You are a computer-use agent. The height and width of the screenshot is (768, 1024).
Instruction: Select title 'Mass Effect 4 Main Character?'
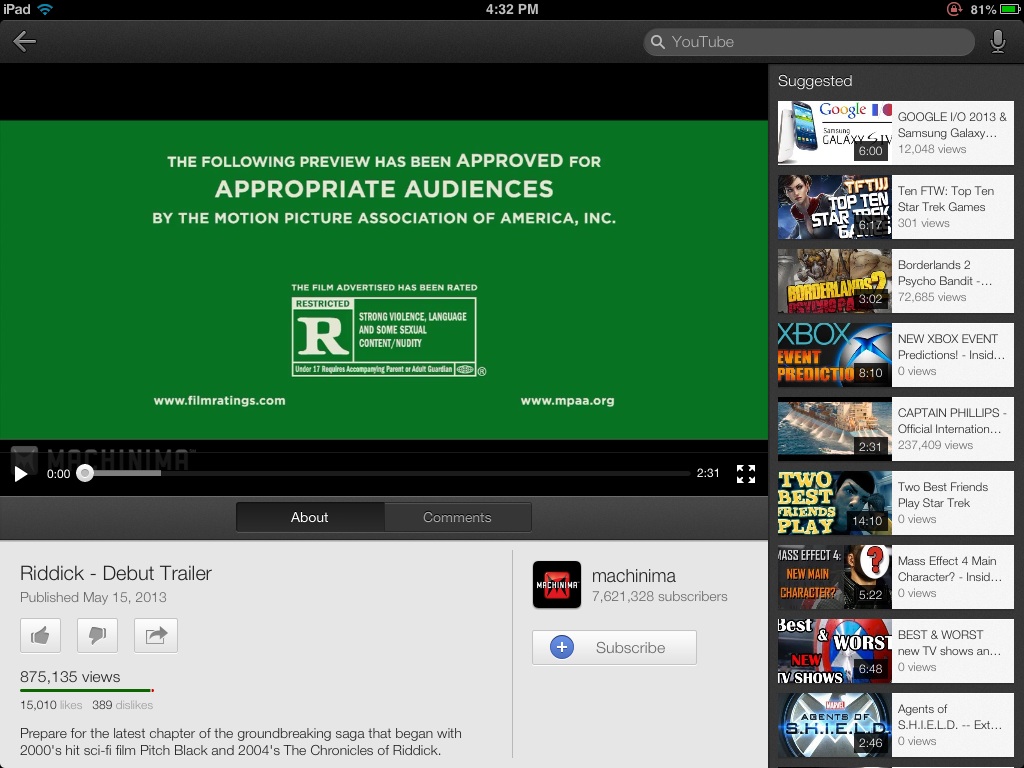click(950, 569)
